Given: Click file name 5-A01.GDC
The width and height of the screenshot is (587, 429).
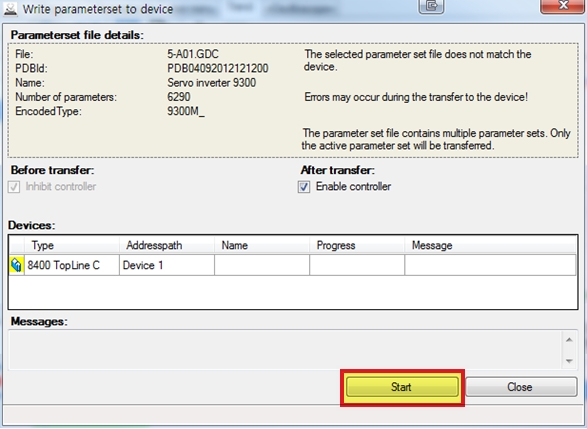Looking at the screenshot, I should (x=193, y=54).
